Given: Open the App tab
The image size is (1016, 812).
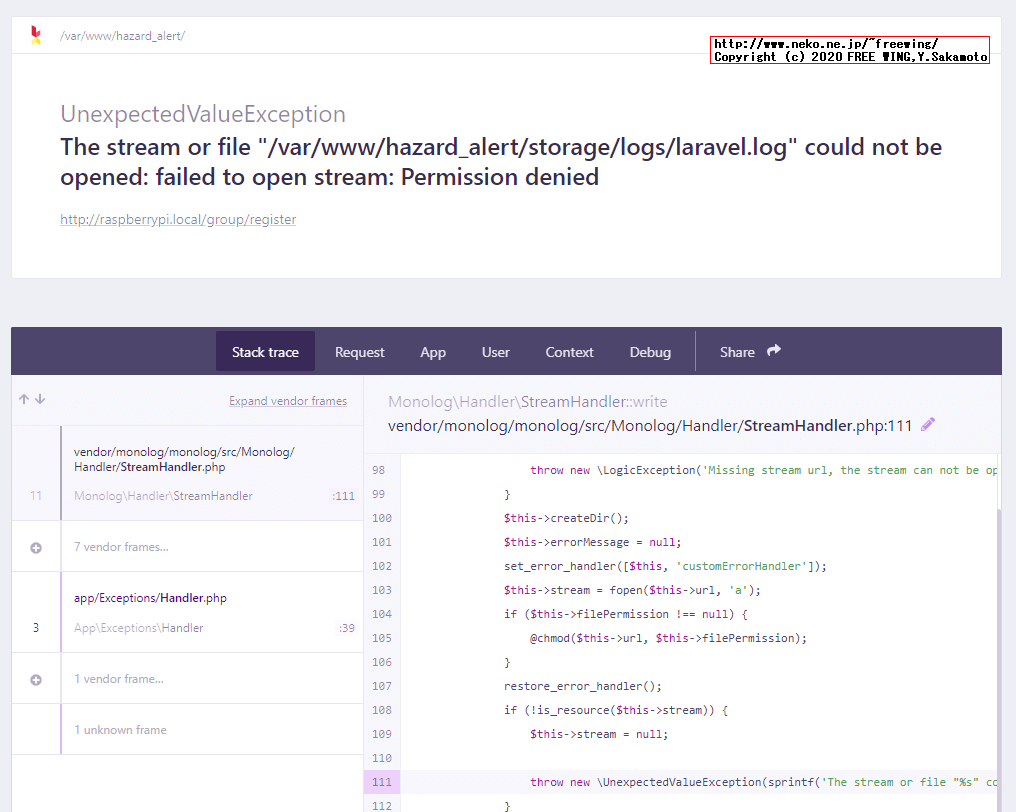Looking at the screenshot, I should pyautogui.click(x=433, y=352).
